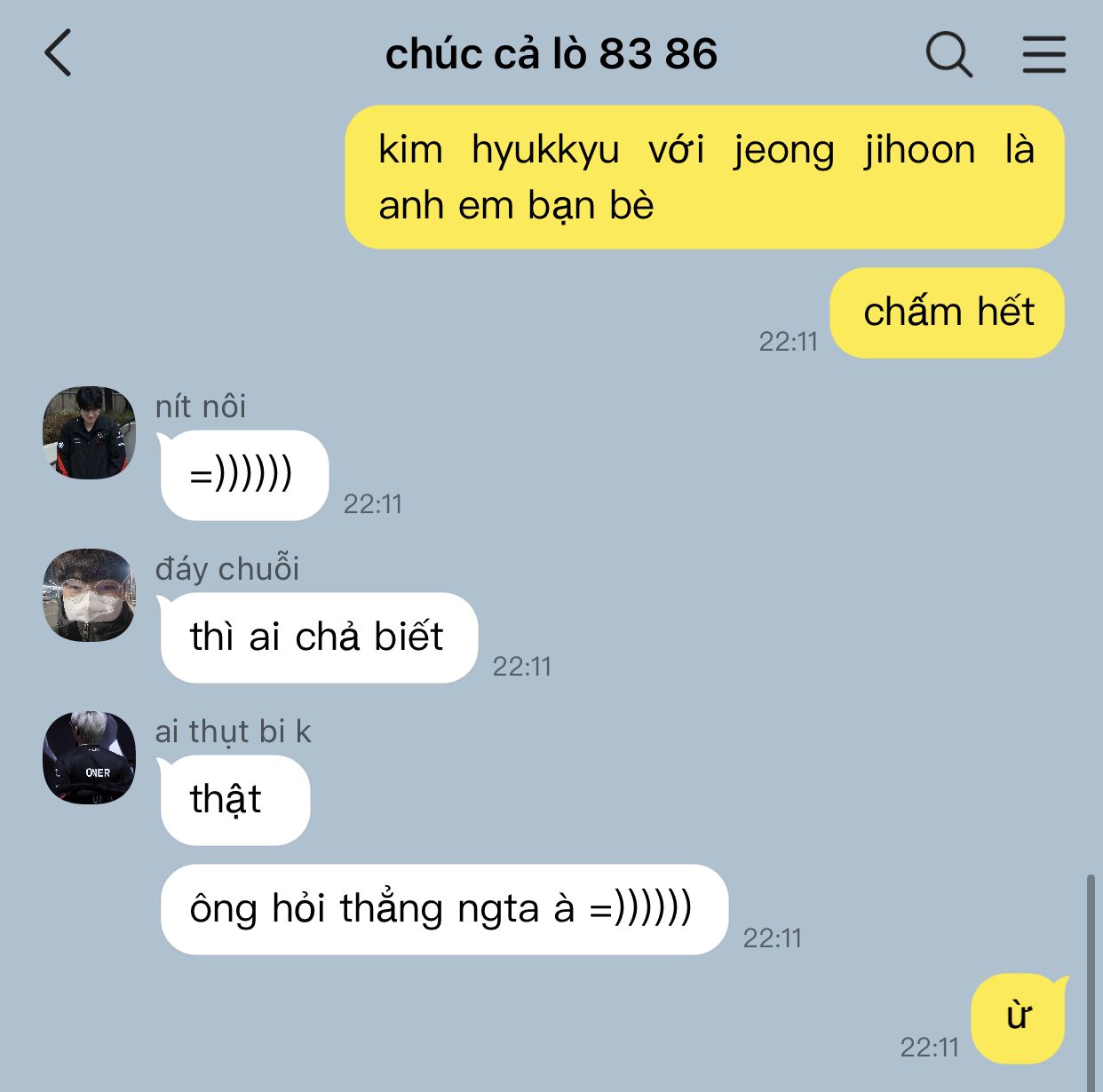Tap the 'kim hyukkyu với jeong jihoon' message
The height and width of the screenshot is (1092, 1103).
click(704, 177)
